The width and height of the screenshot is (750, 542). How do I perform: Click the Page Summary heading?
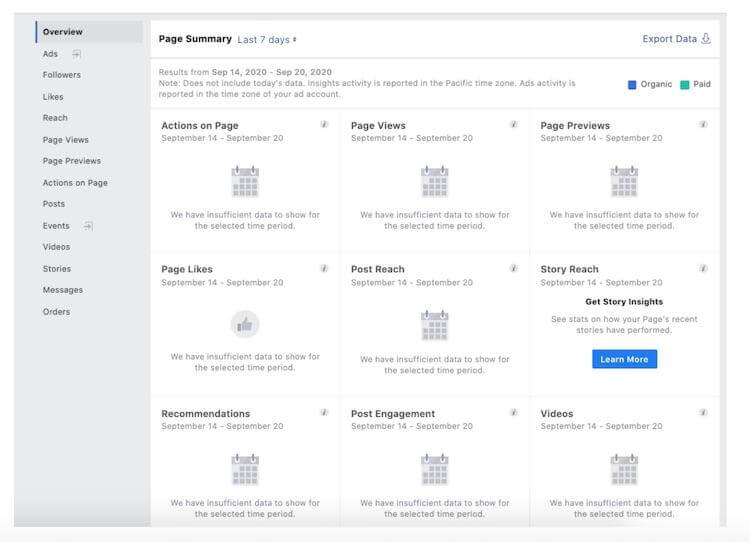[195, 39]
